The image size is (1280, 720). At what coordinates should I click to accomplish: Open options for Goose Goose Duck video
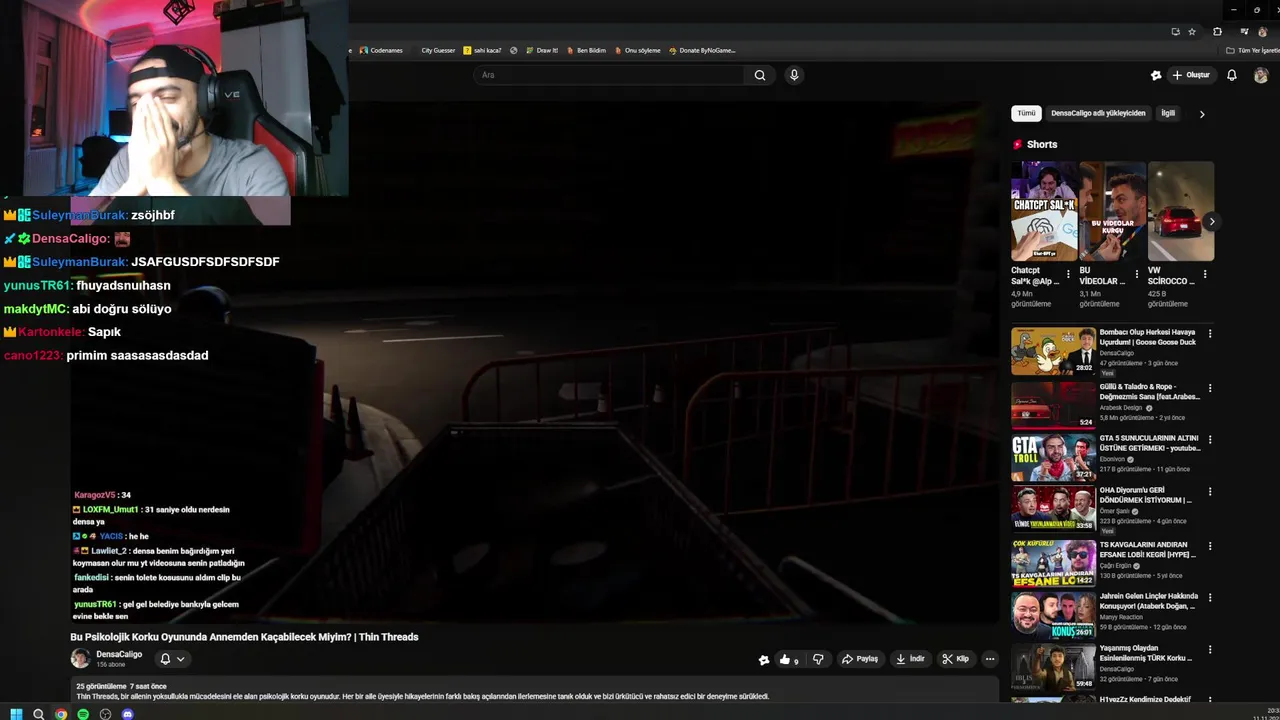pos(1210,334)
